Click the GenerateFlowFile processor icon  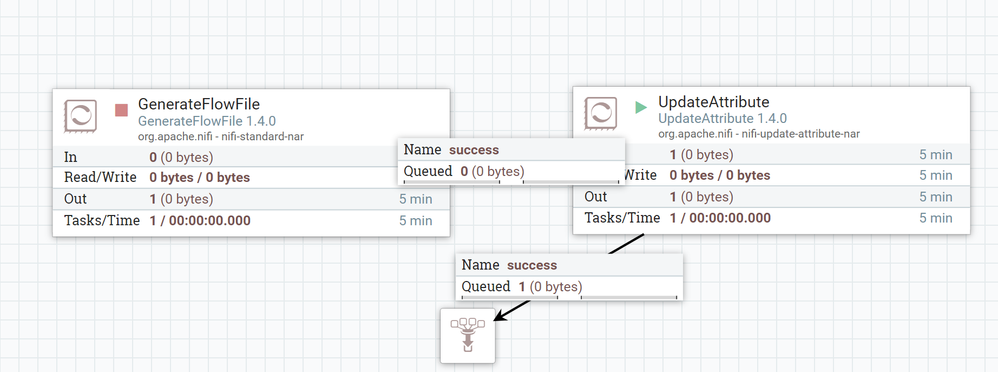[80, 116]
